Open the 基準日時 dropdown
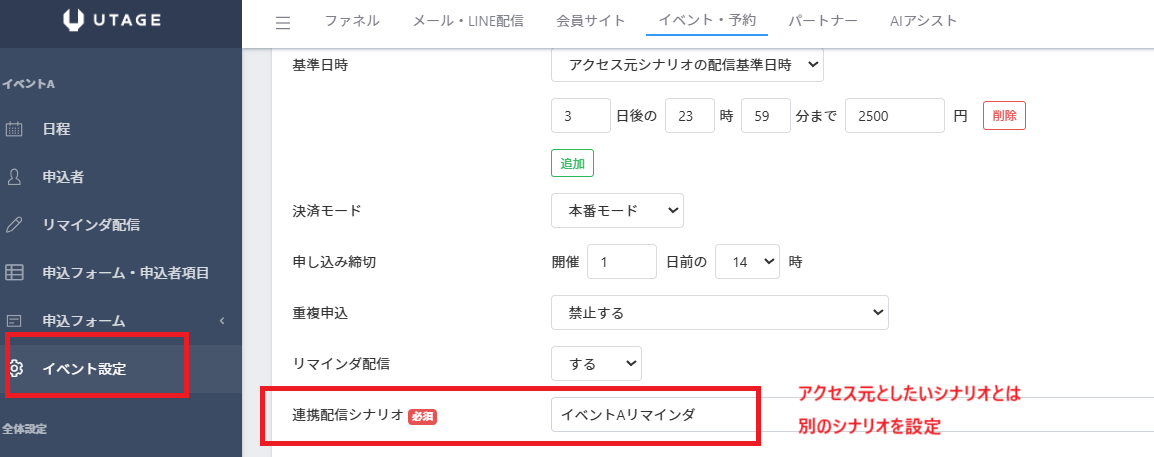 (x=687, y=66)
